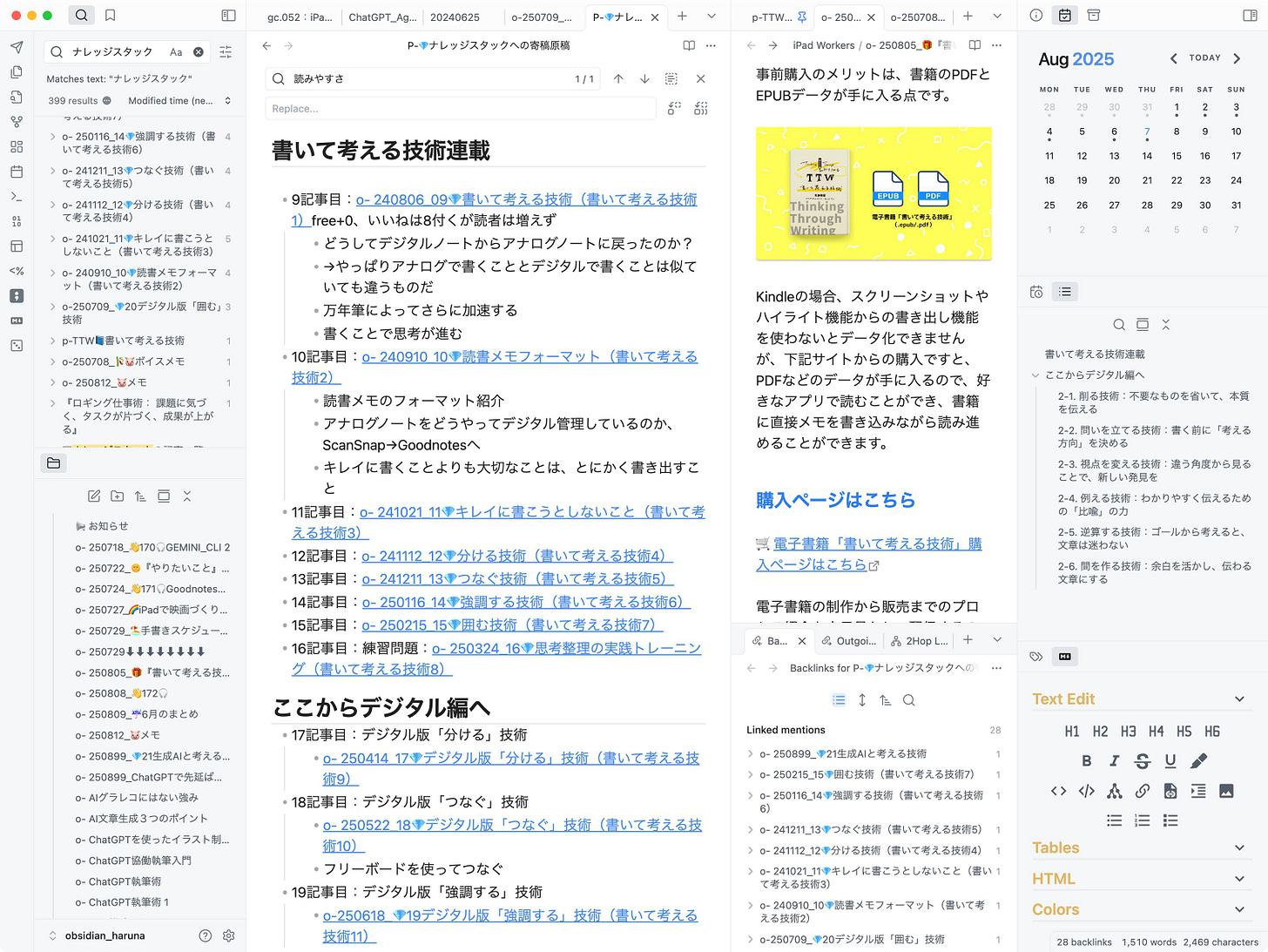Viewport: 1268px width, 952px height.
Task: Apply strikethrough formatting in Text Edit panel
Action: tap(1143, 761)
